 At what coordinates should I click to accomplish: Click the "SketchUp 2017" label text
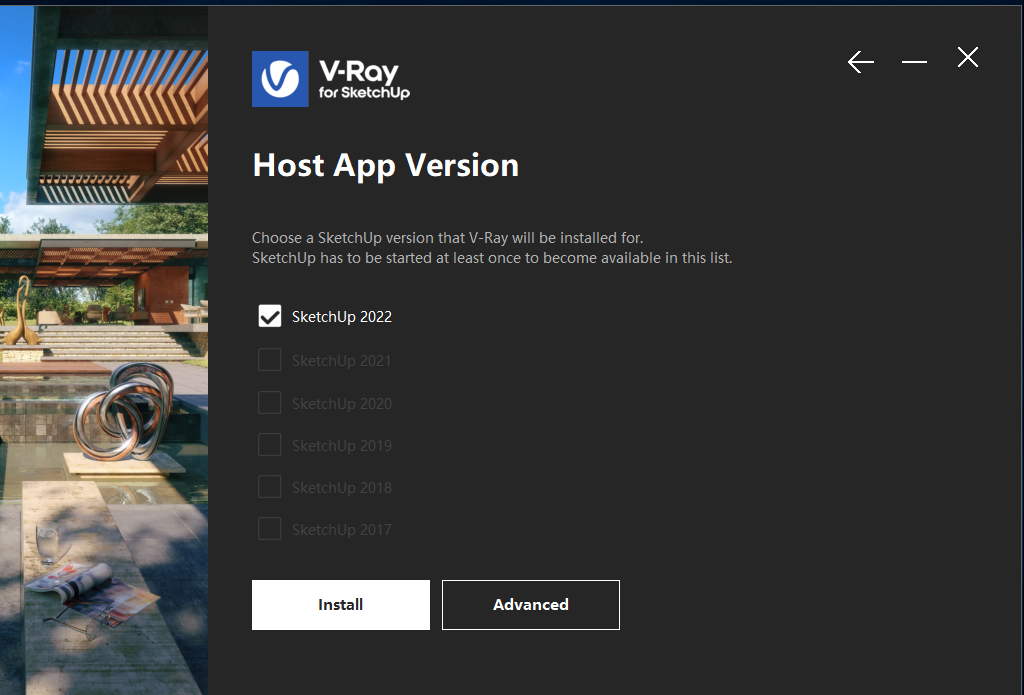pyautogui.click(x=342, y=530)
